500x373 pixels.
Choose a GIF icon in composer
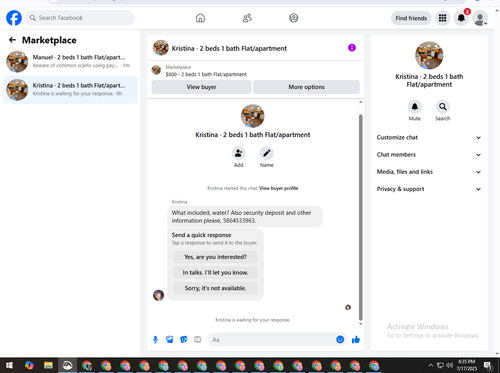pos(198,340)
